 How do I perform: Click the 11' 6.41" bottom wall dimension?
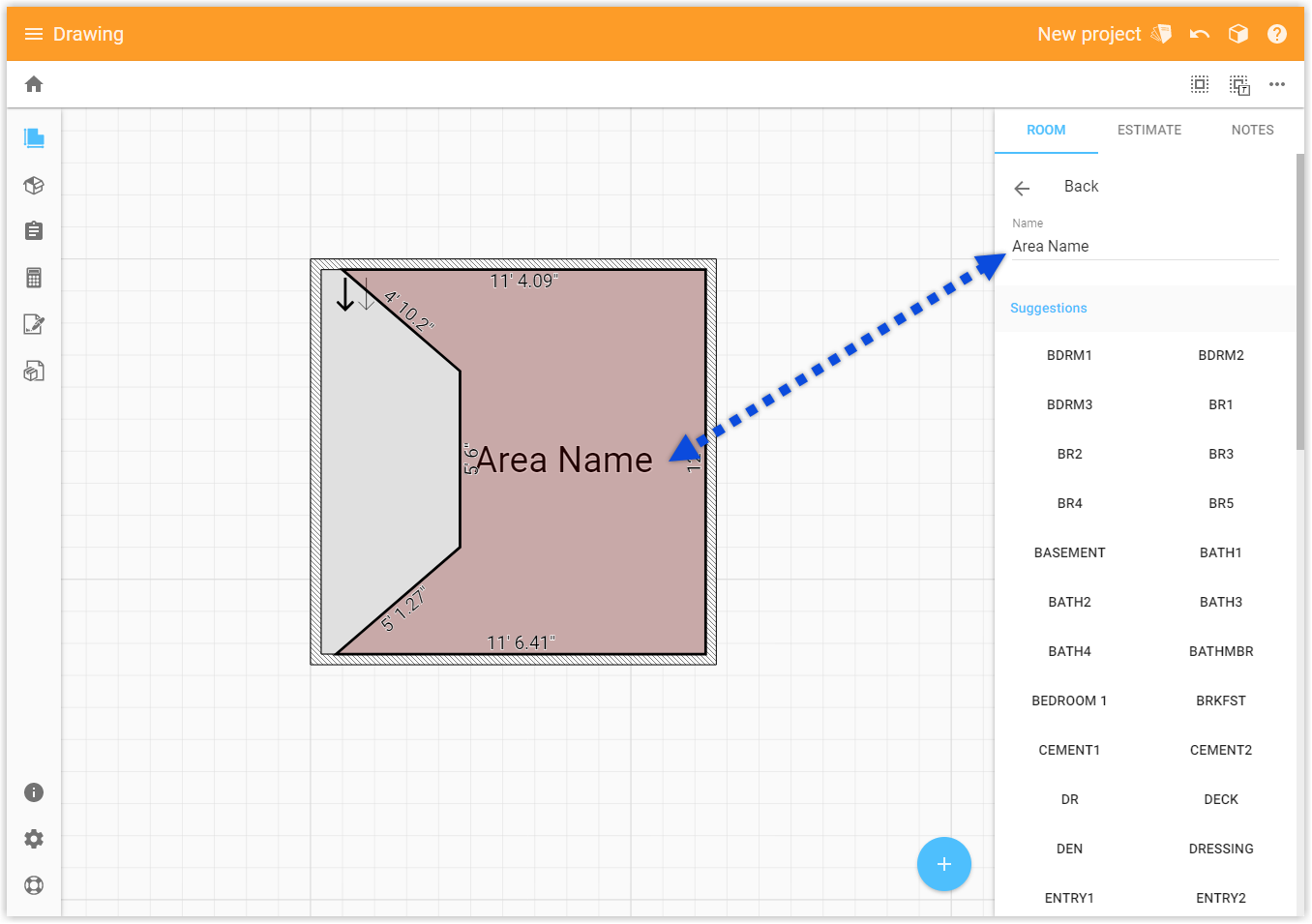(521, 642)
